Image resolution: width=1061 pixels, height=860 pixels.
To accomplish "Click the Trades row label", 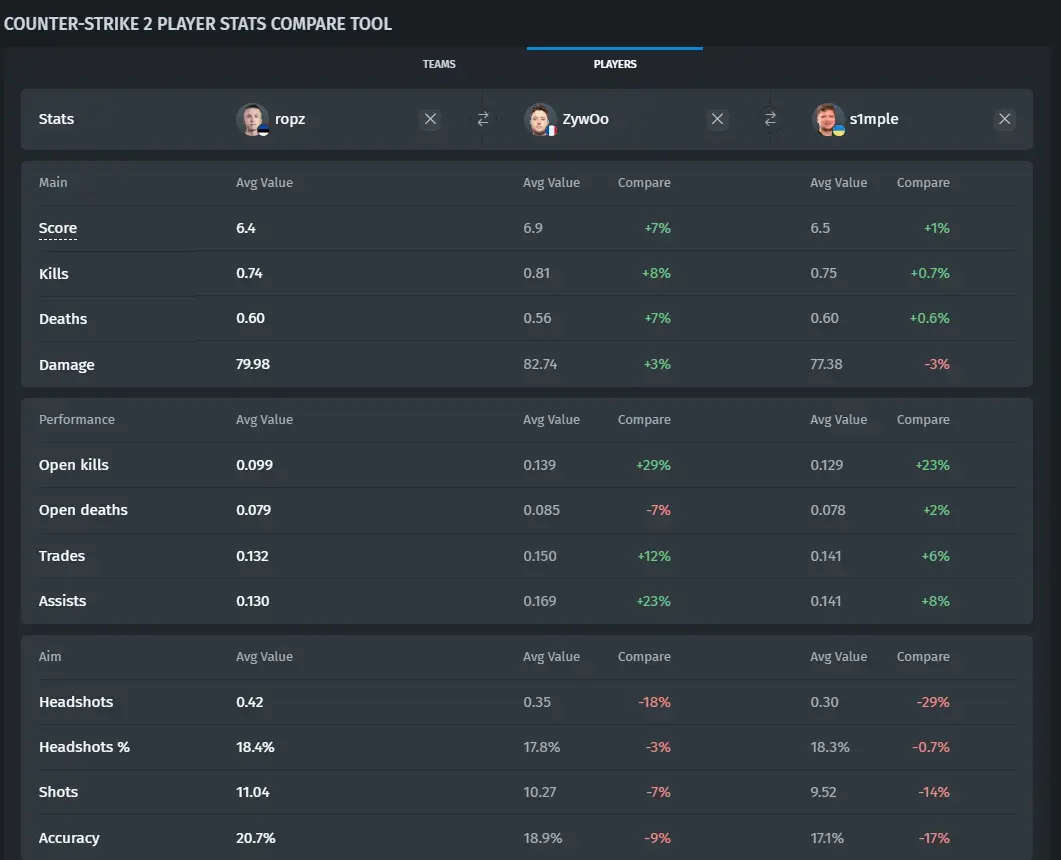I will pyautogui.click(x=62, y=556).
